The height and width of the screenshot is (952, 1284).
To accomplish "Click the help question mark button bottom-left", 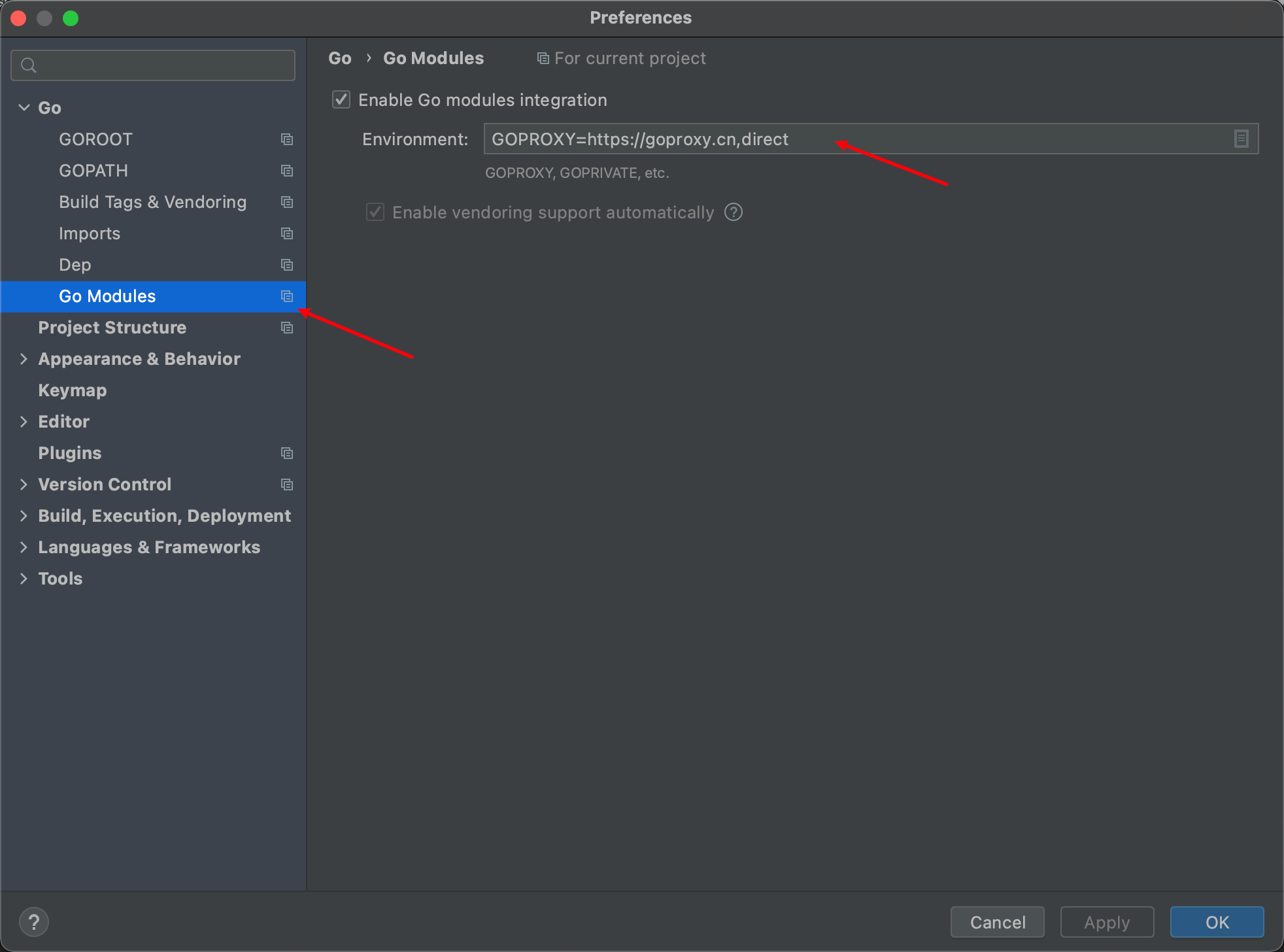I will pyautogui.click(x=33, y=922).
